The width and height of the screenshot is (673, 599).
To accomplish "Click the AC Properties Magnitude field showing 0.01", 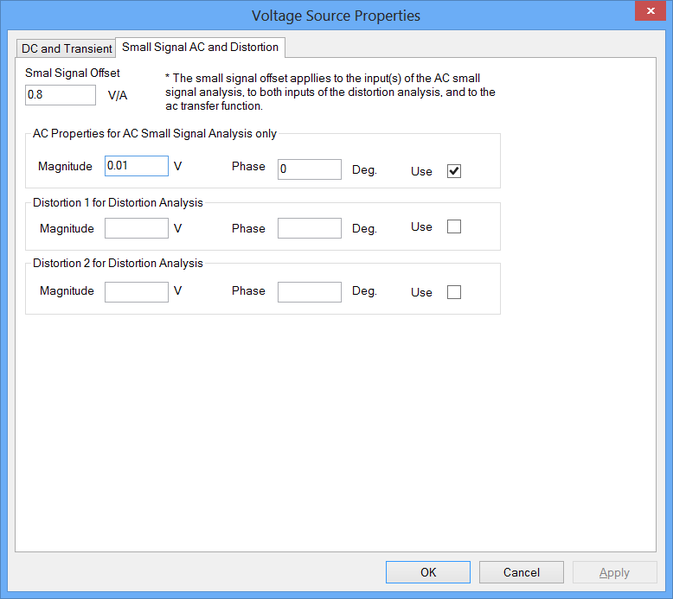I will (x=136, y=166).
